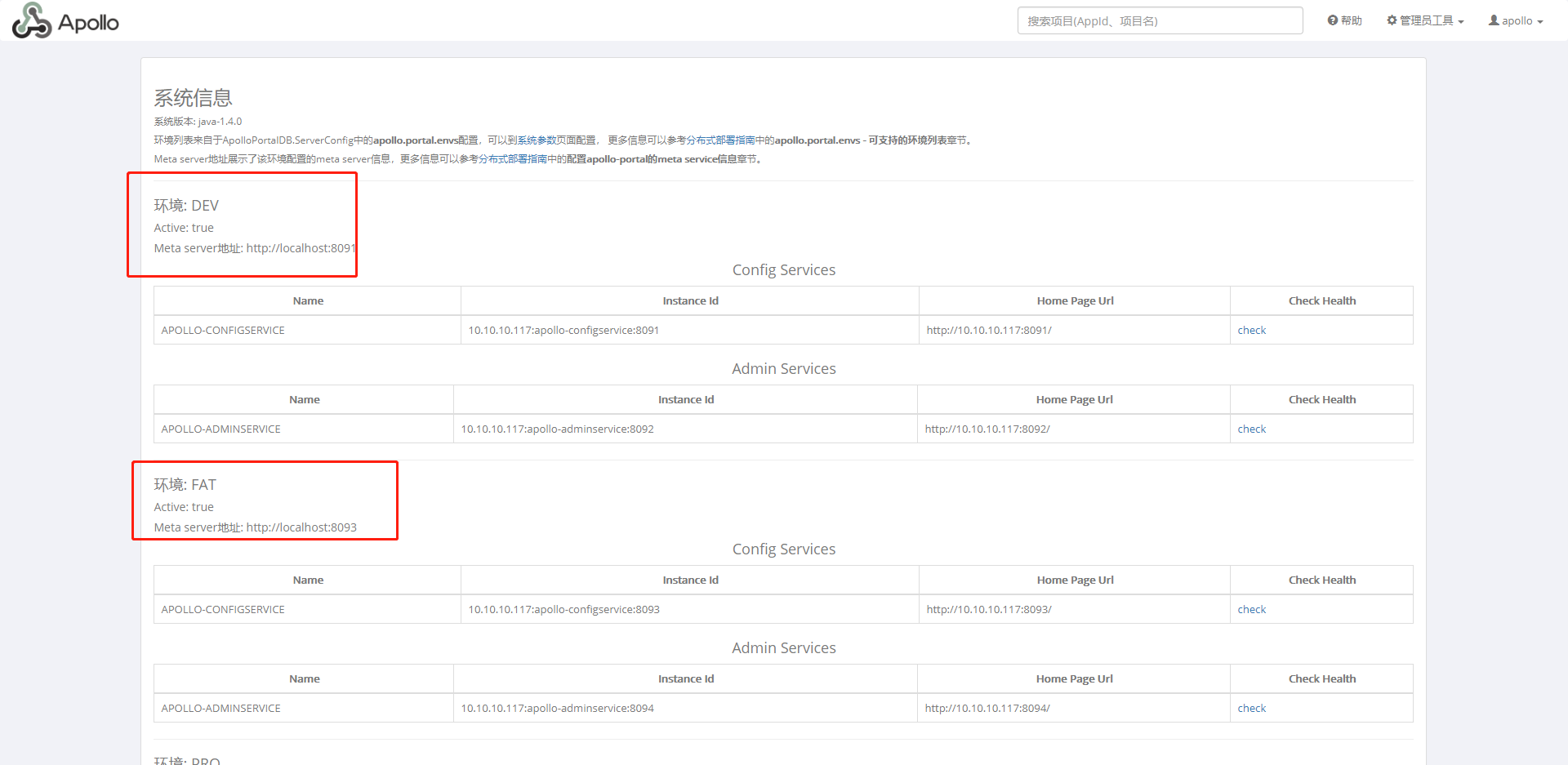Click APOLLO-CONFIGSERVICE name in FAT table

pyautogui.click(x=223, y=609)
